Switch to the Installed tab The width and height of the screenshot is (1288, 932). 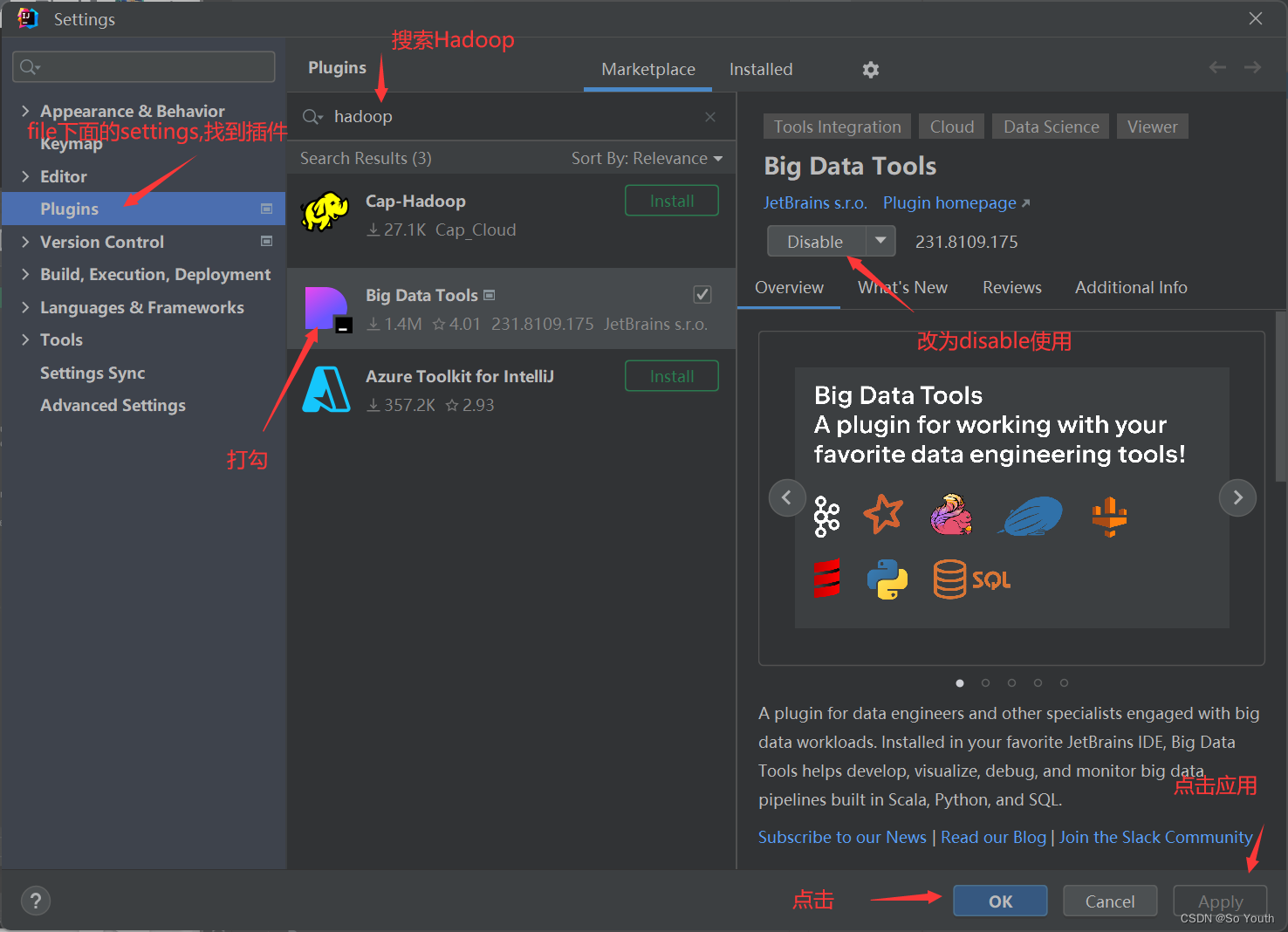coord(761,69)
